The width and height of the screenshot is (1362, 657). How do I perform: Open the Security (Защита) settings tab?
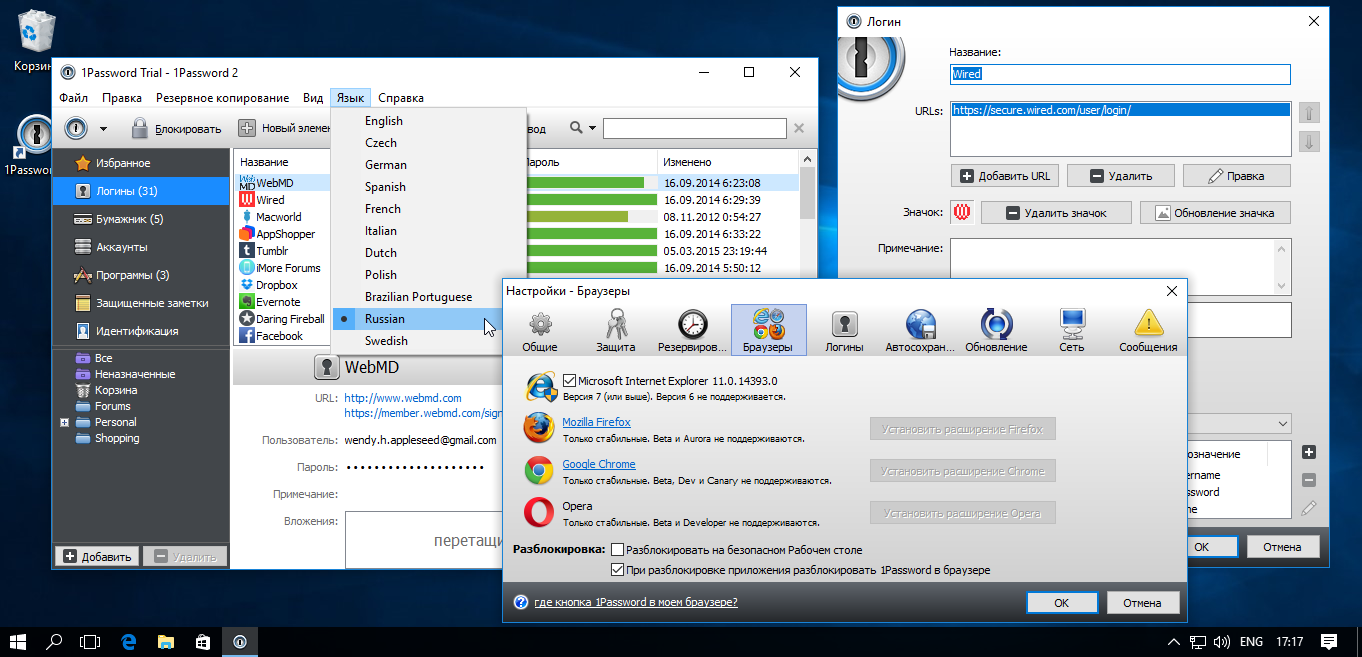pyautogui.click(x=616, y=331)
